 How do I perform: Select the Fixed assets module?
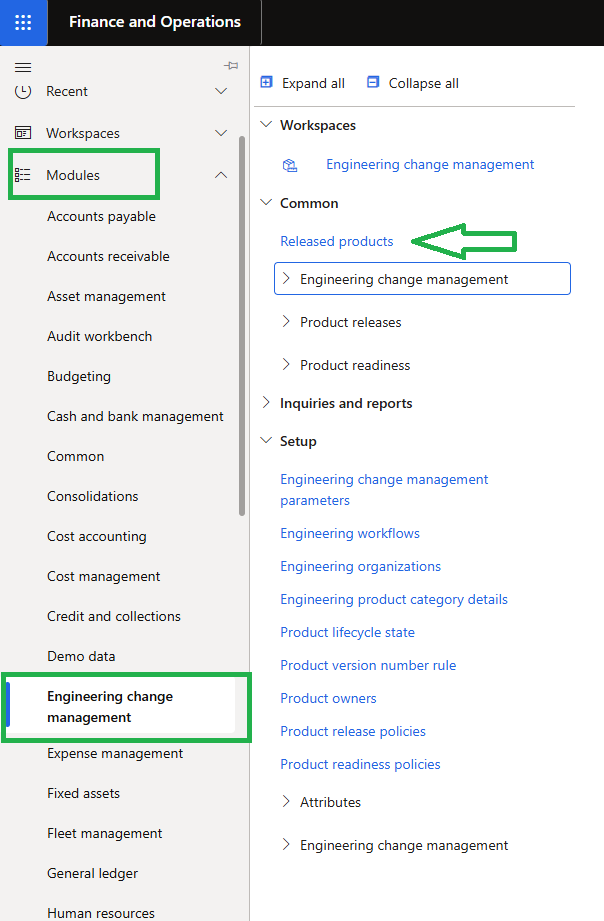(85, 793)
